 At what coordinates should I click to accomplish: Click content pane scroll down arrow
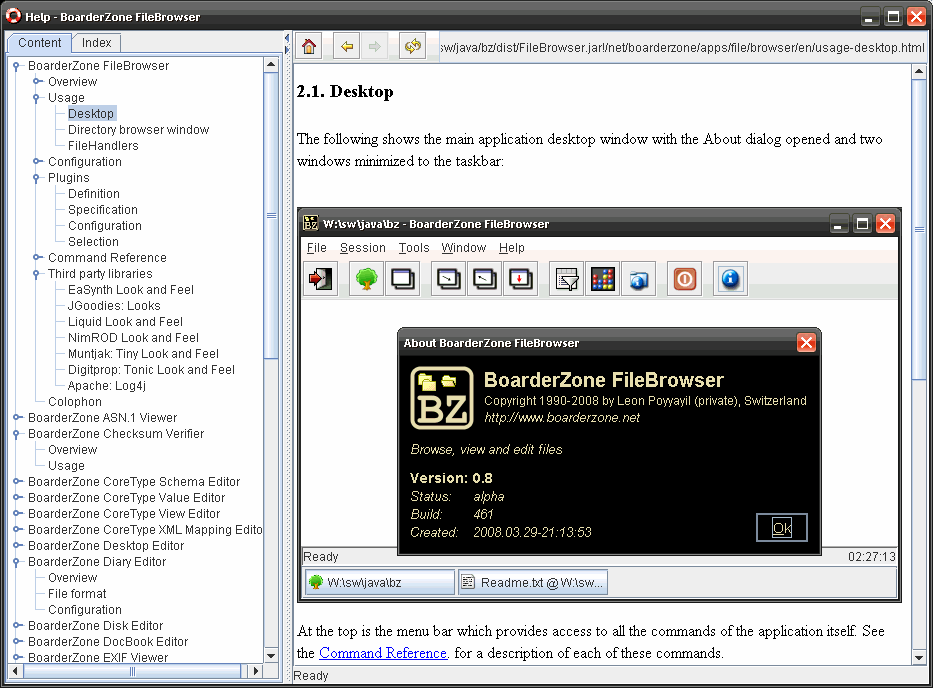pyautogui.click(x=919, y=658)
